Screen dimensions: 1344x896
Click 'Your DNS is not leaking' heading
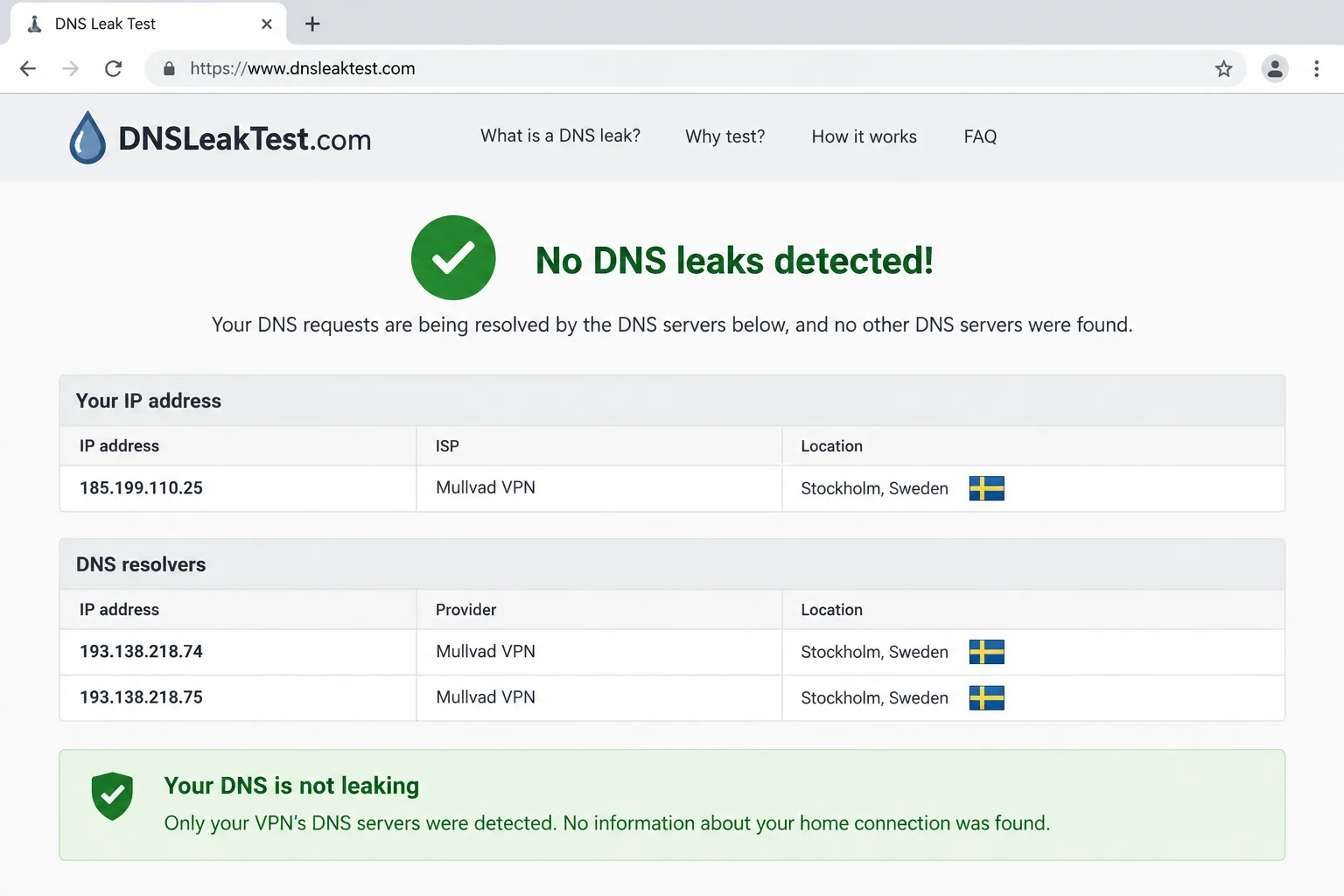click(291, 786)
